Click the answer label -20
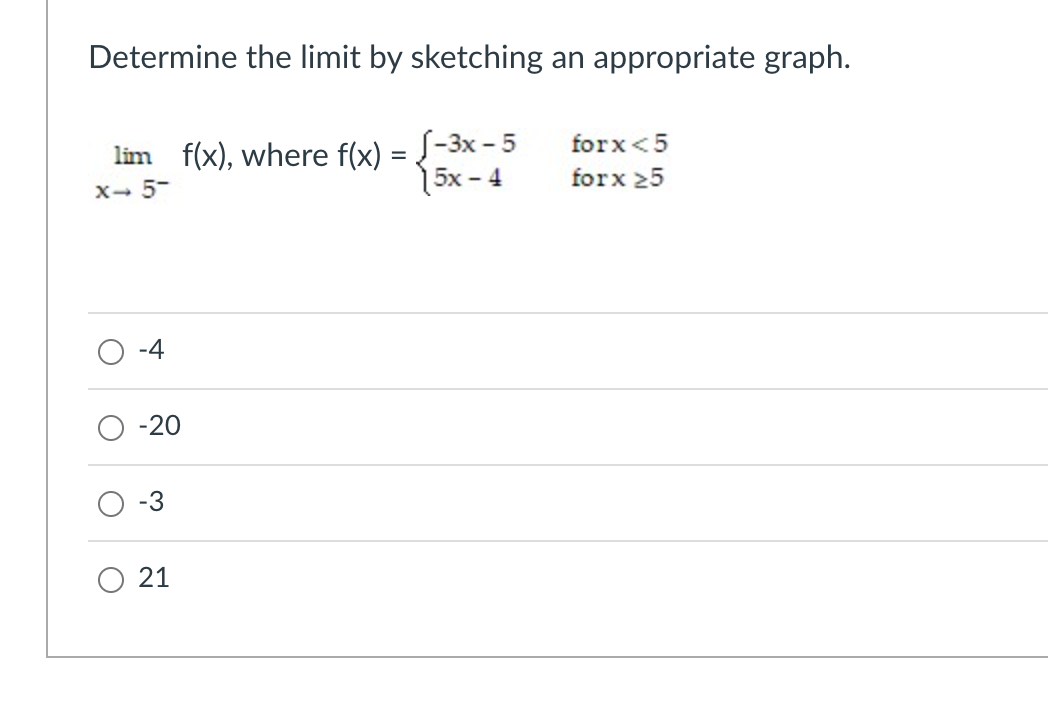 [x=158, y=427]
